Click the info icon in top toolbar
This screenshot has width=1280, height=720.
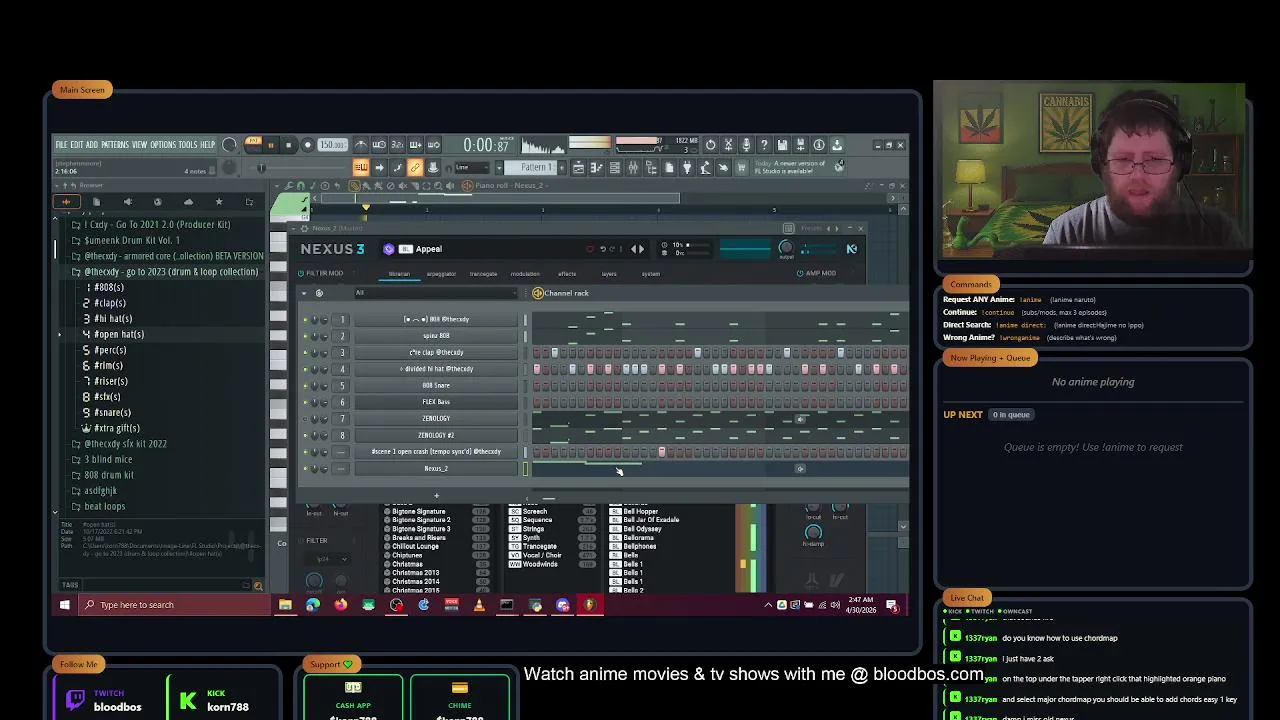pos(819,145)
